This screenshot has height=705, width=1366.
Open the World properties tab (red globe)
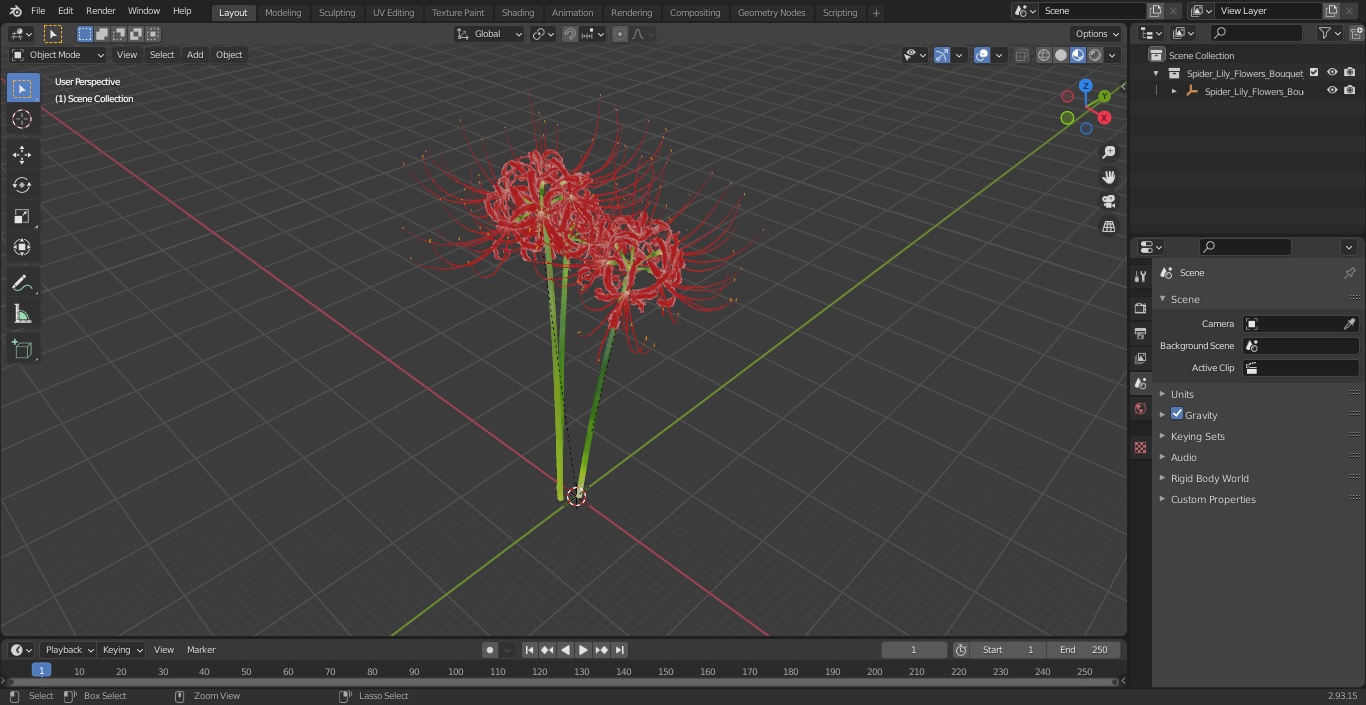pos(1140,408)
